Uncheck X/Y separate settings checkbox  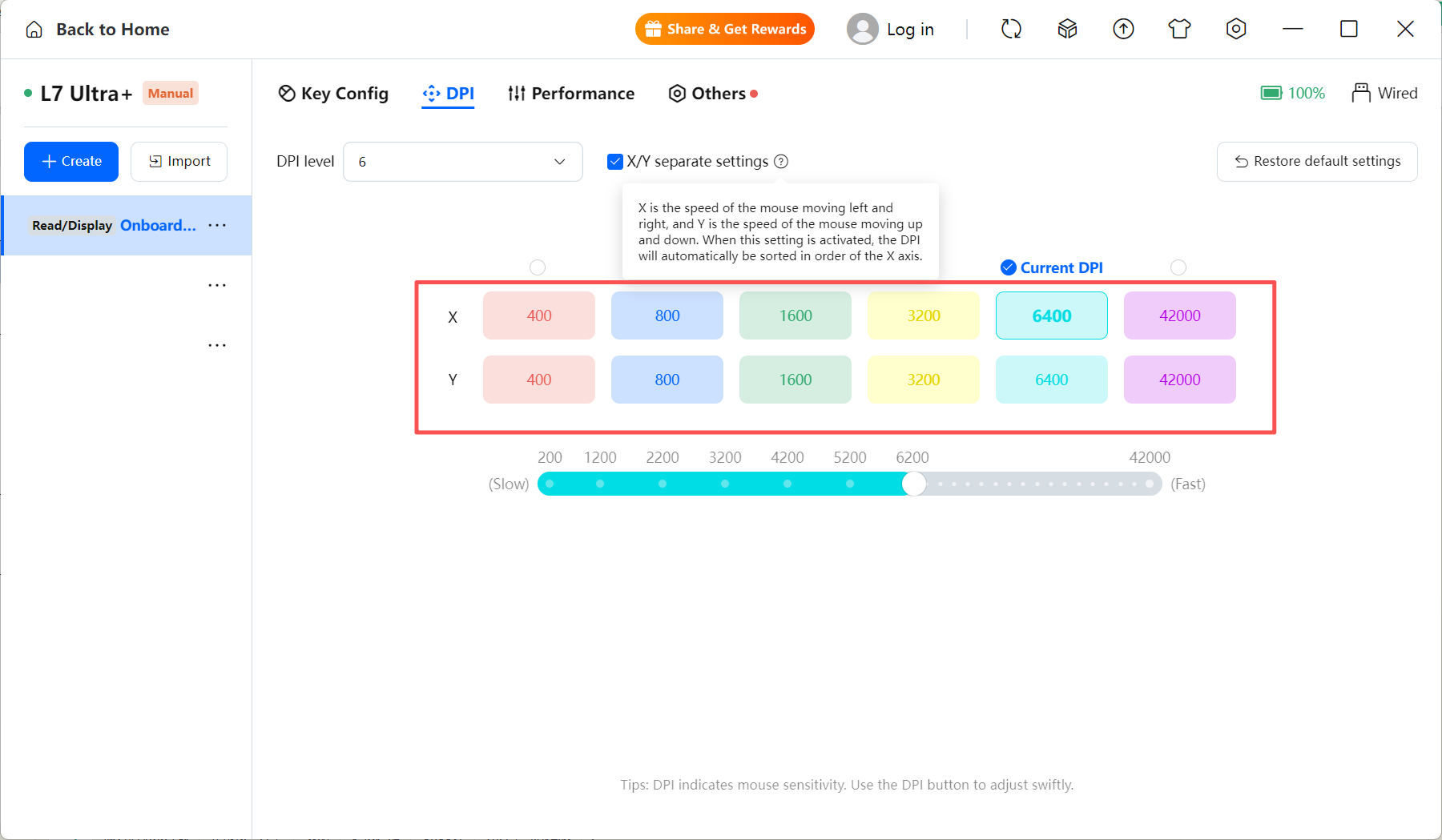[x=615, y=162]
